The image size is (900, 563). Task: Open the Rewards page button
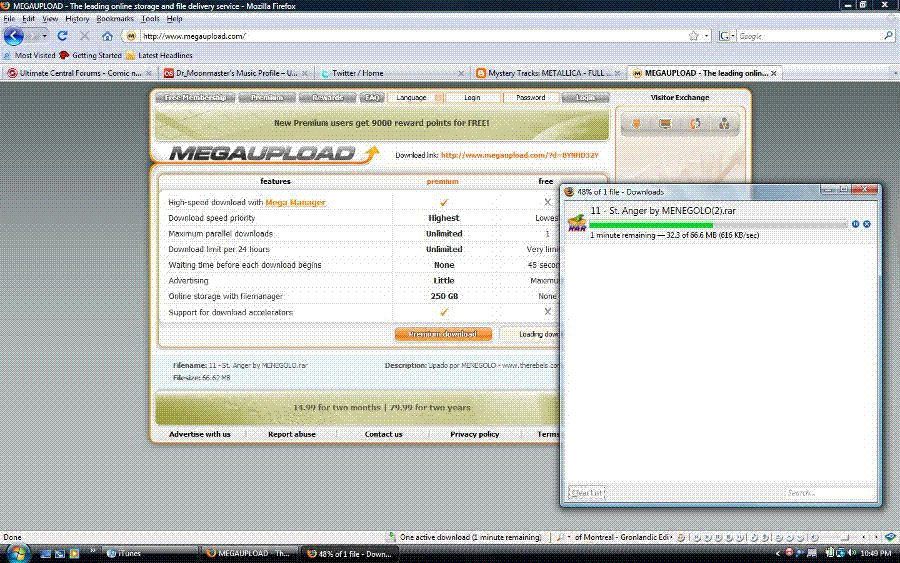click(x=328, y=98)
